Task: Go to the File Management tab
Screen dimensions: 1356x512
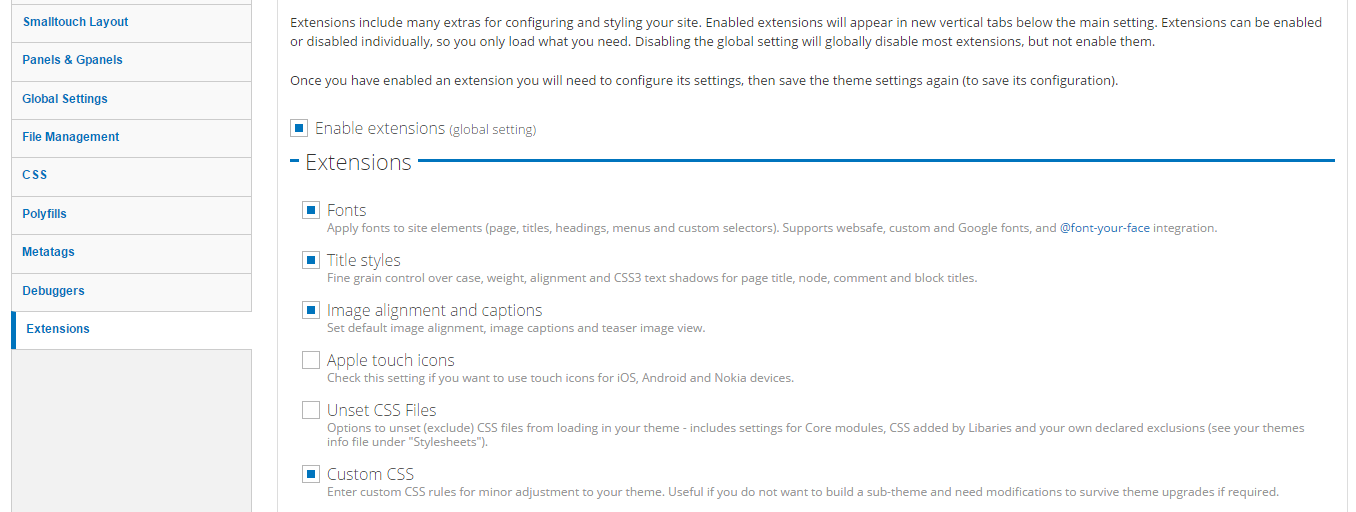Action: pos(131,137)
